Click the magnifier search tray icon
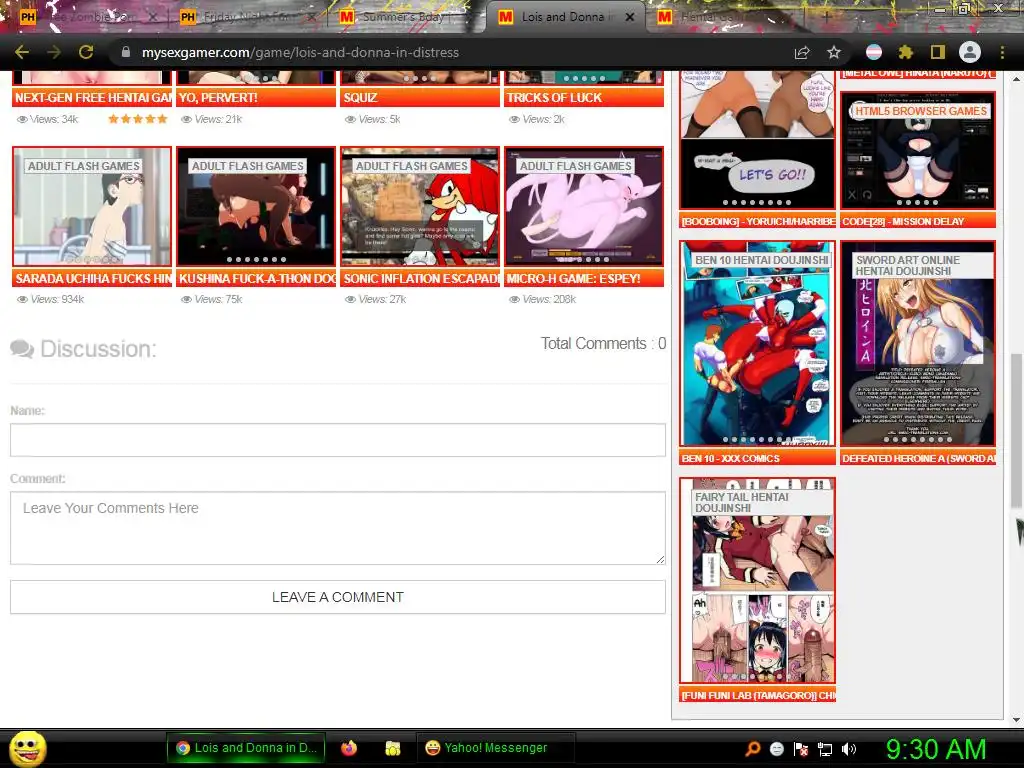 752,748
